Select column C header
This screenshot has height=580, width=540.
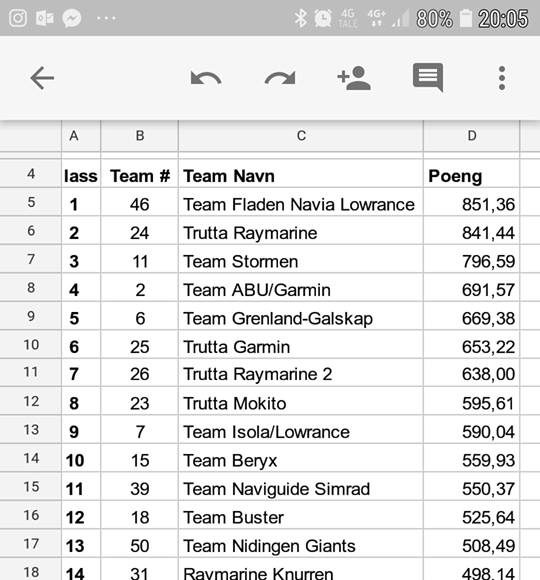click(x=301, y=136)
